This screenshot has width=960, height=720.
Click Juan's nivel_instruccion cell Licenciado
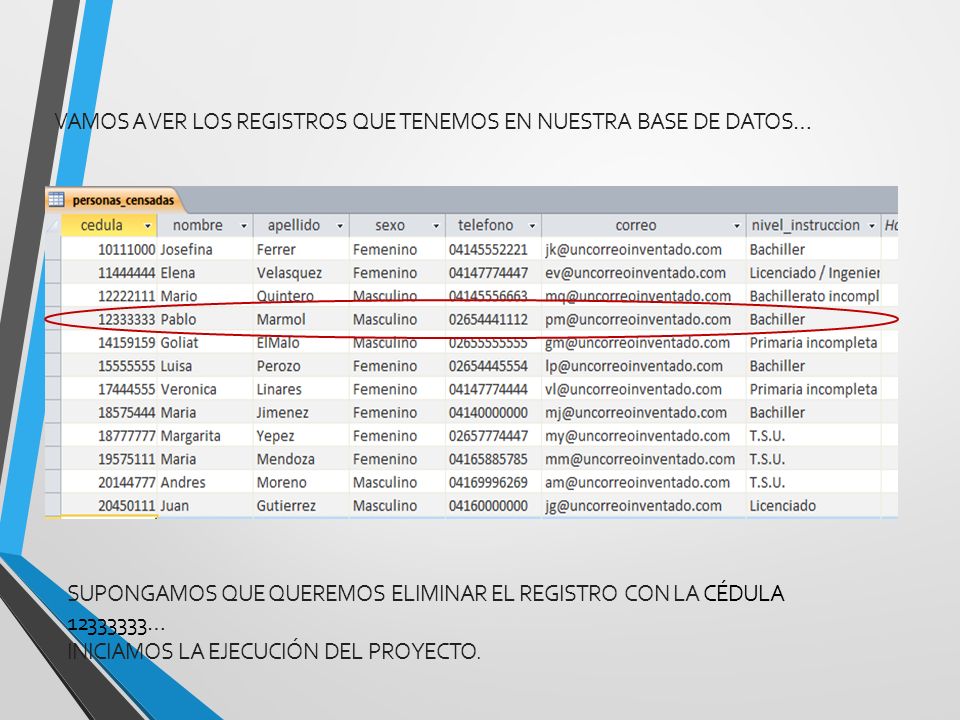coord(813,505)
